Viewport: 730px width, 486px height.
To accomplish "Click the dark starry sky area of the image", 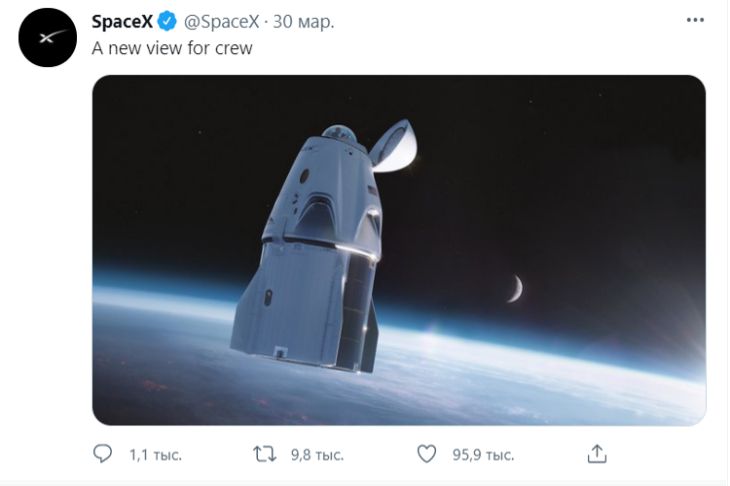I will 580,160.
